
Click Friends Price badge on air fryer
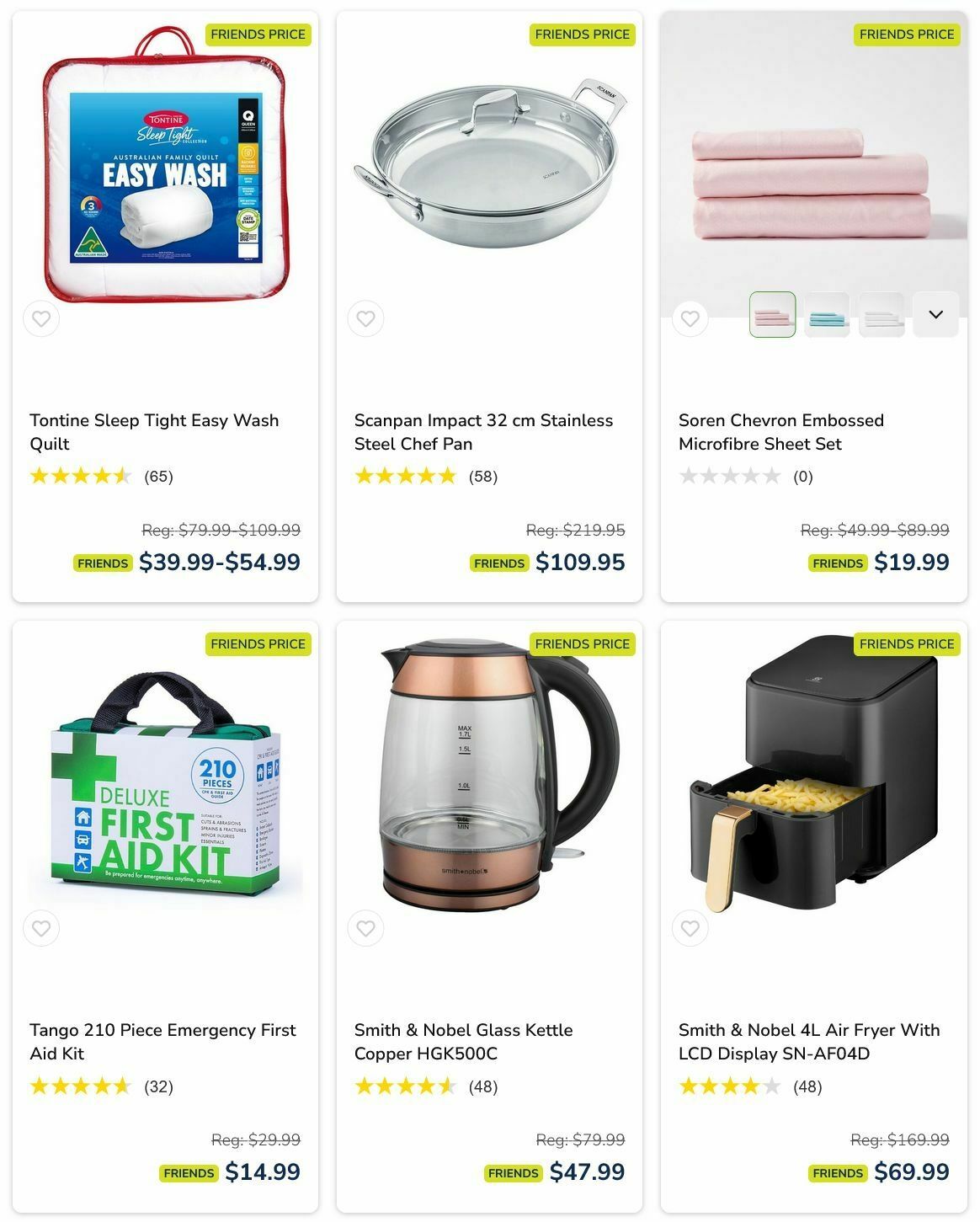pyautogui.click(x=907, y=644)
